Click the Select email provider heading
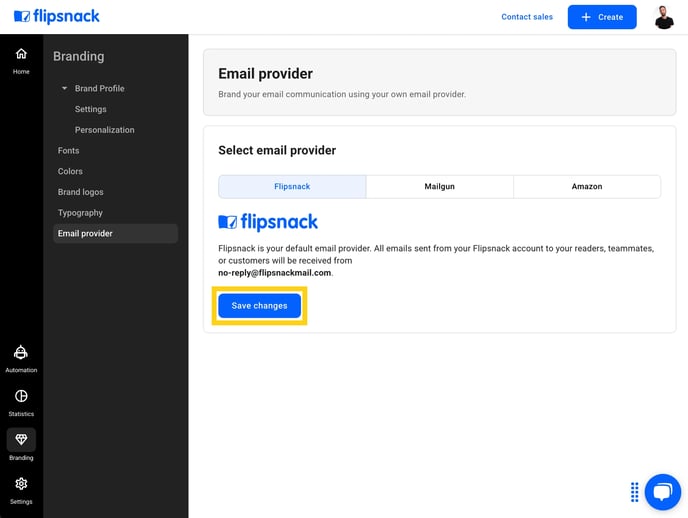 coord(277,150)
